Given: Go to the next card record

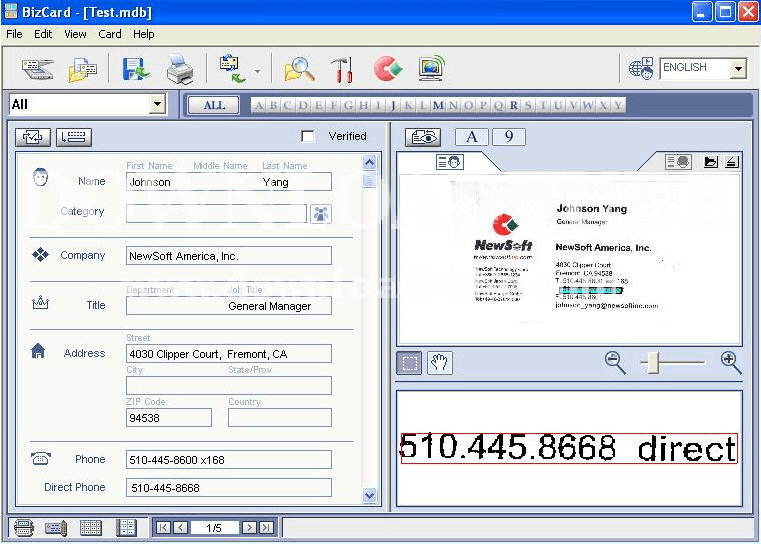Looking at the screenshot, I should pos(249,528).
